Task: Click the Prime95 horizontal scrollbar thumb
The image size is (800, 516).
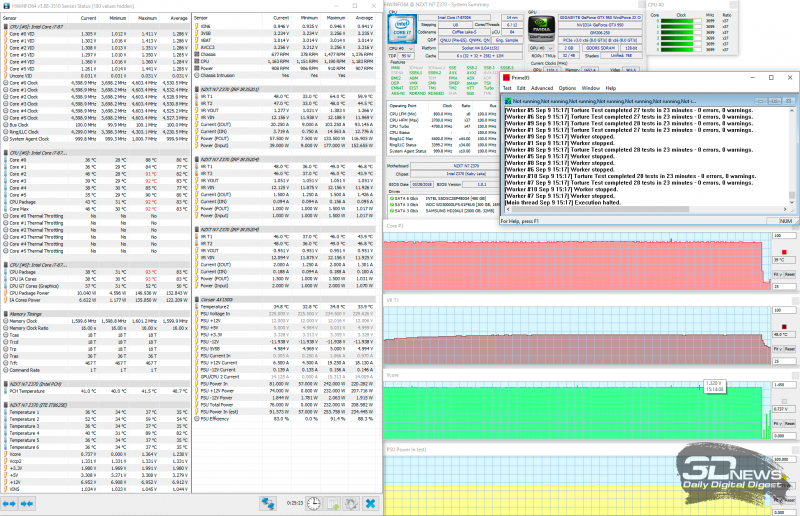Action: (x=599, y=209)
